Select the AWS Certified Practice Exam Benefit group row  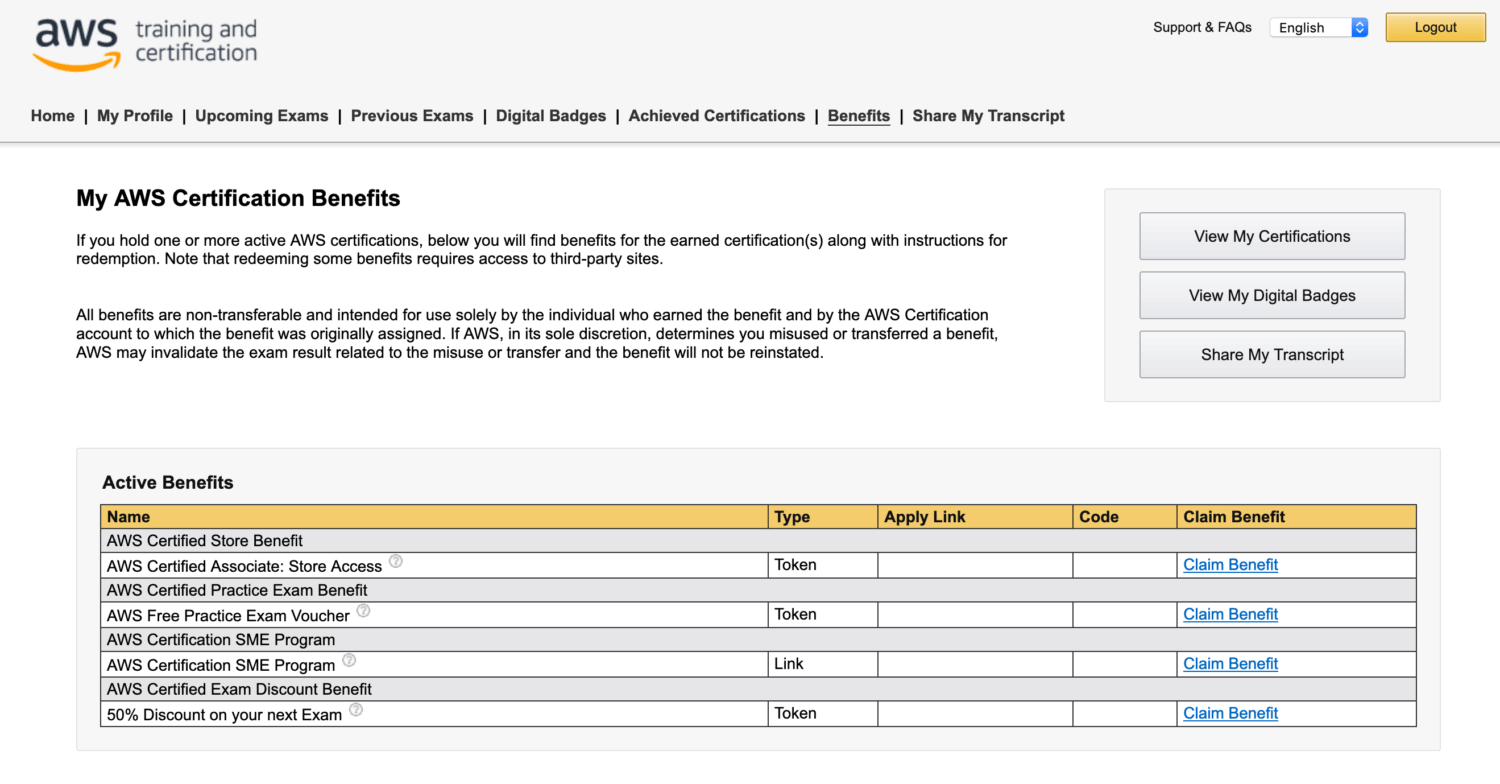(759, 590)
